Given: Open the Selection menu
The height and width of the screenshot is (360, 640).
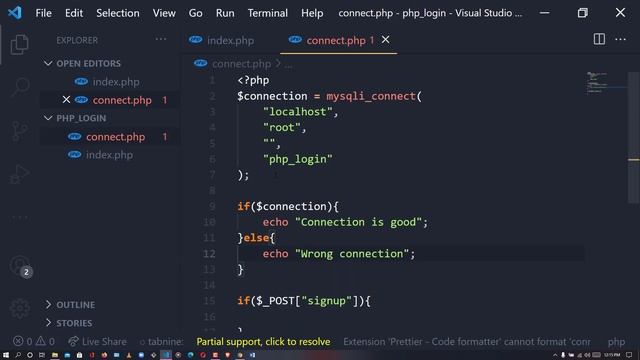Looking at the screenshot, I should point(118,13).
